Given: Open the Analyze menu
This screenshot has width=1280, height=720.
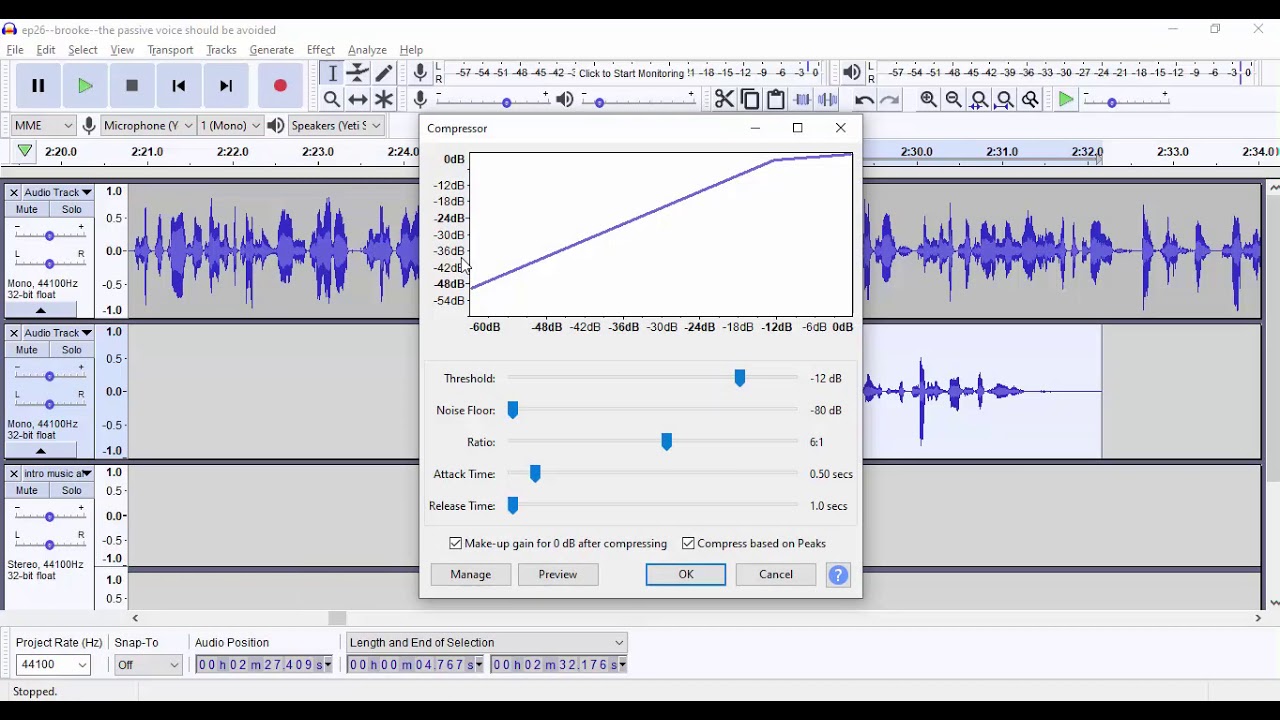Looking at the screenshot, I should 367,50.
